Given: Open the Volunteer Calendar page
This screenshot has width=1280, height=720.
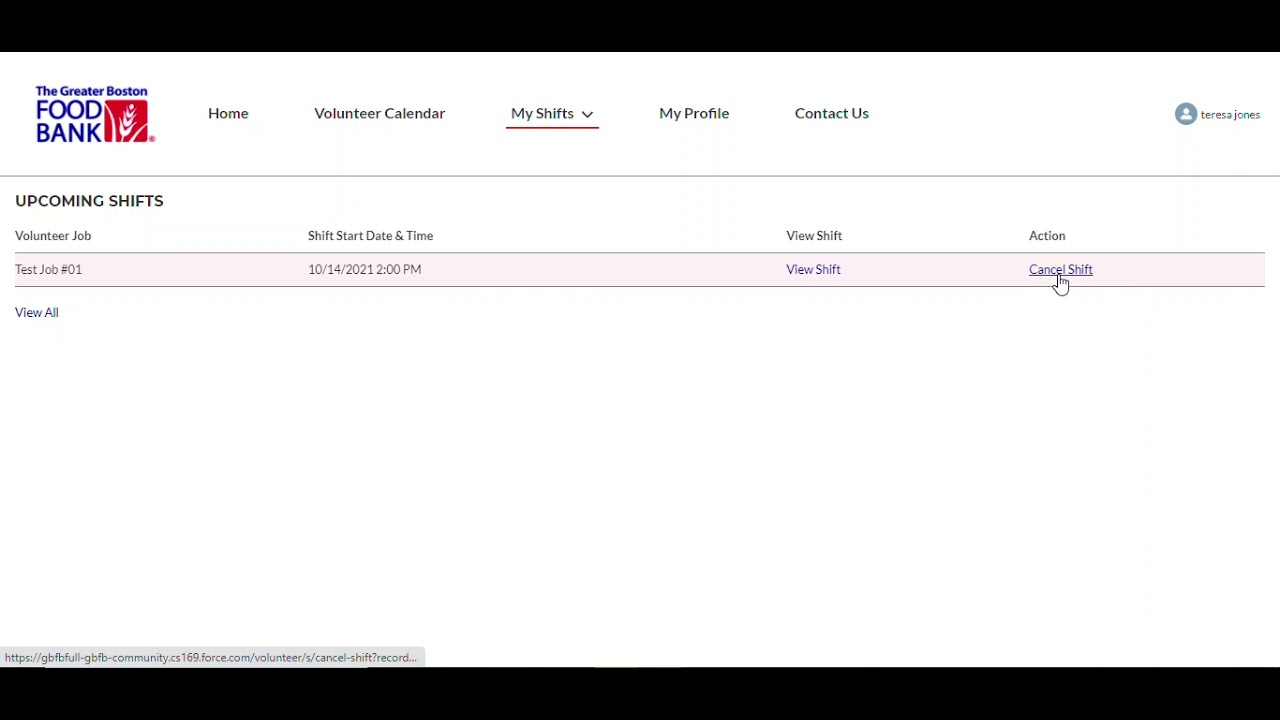Looking at the screenshot, I should click(379, 113).
